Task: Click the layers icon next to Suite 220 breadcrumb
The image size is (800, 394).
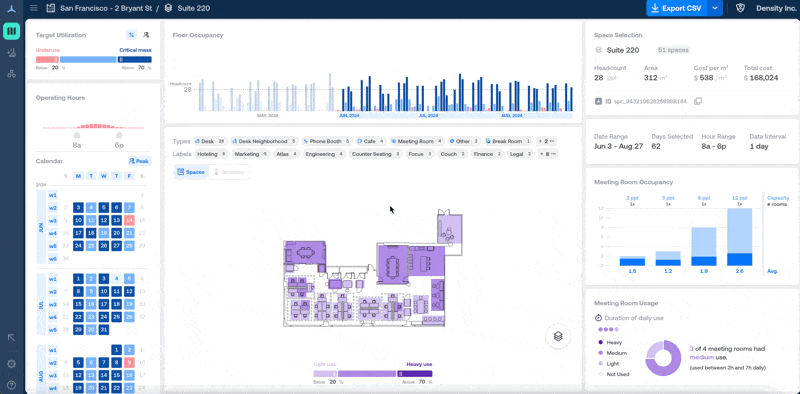Action: 168,8
